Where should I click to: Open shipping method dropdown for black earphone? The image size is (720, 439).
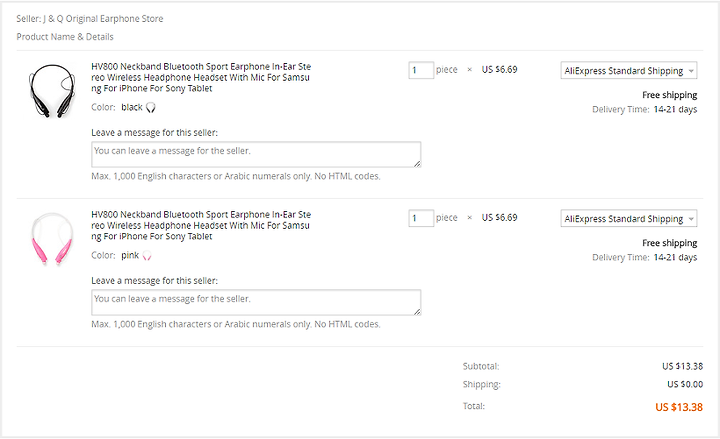coord(629,70)
